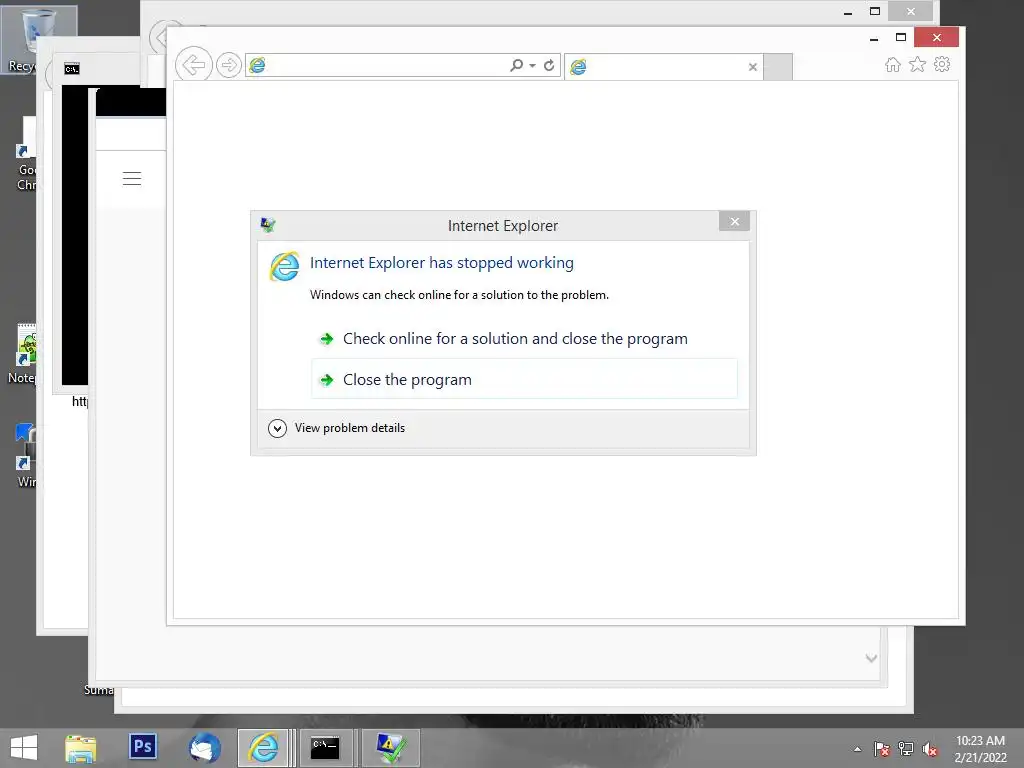Maximize the front Internet Explorer window
Viewport: 1024px width, 768px height.
901,37
